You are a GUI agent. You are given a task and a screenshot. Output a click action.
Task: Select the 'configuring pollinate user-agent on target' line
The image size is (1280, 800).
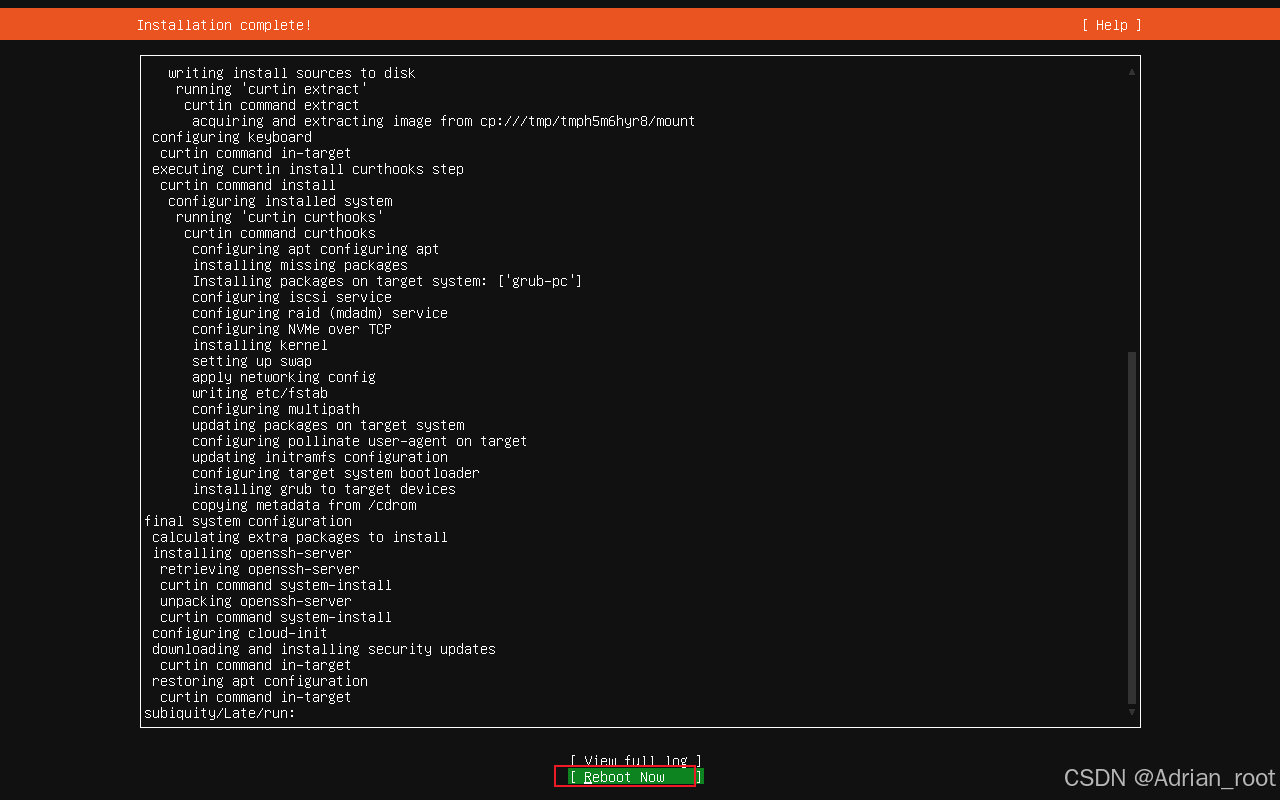[x=360, y=441]
